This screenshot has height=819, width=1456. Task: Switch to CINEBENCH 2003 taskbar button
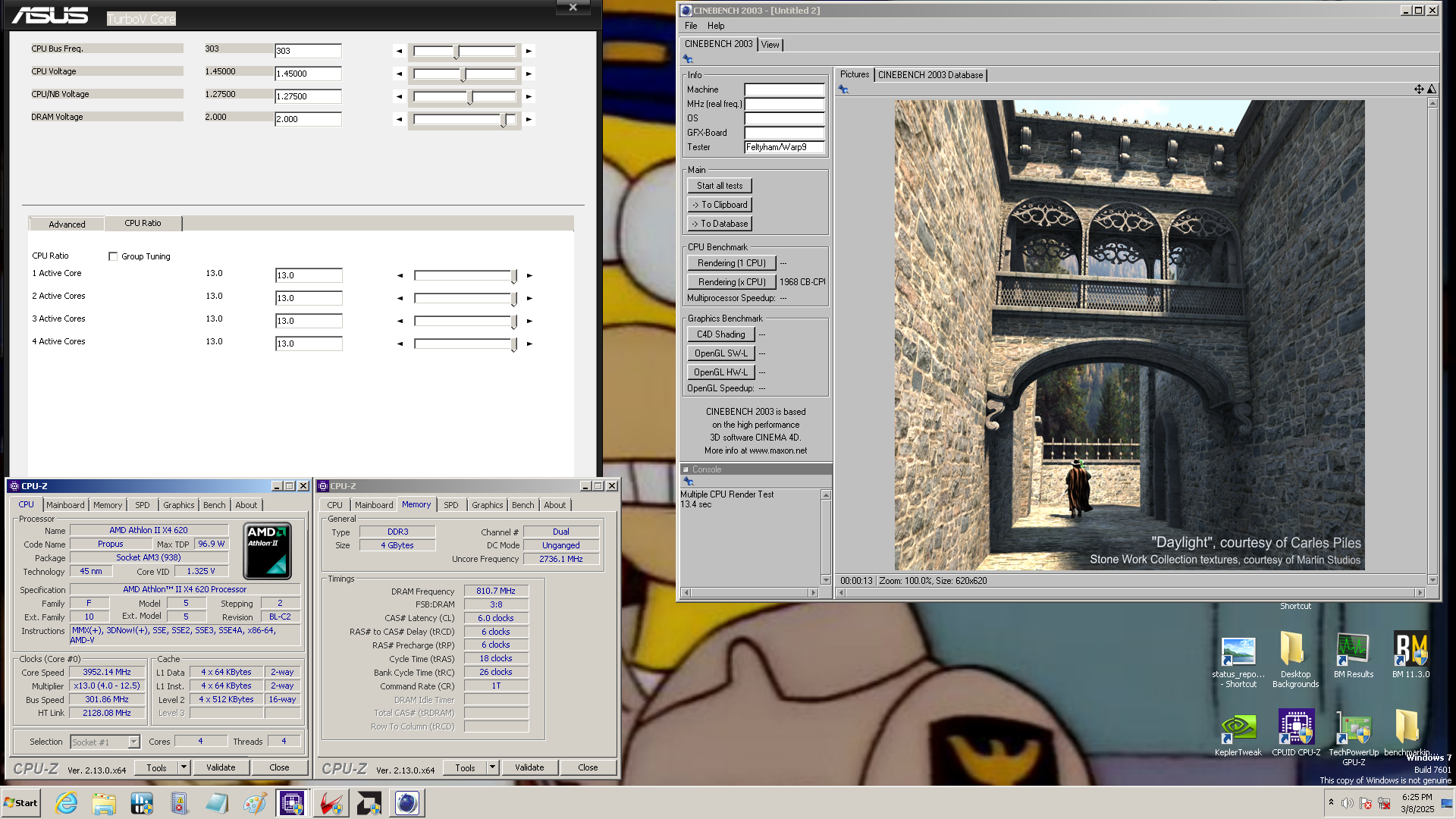[407, 803]
